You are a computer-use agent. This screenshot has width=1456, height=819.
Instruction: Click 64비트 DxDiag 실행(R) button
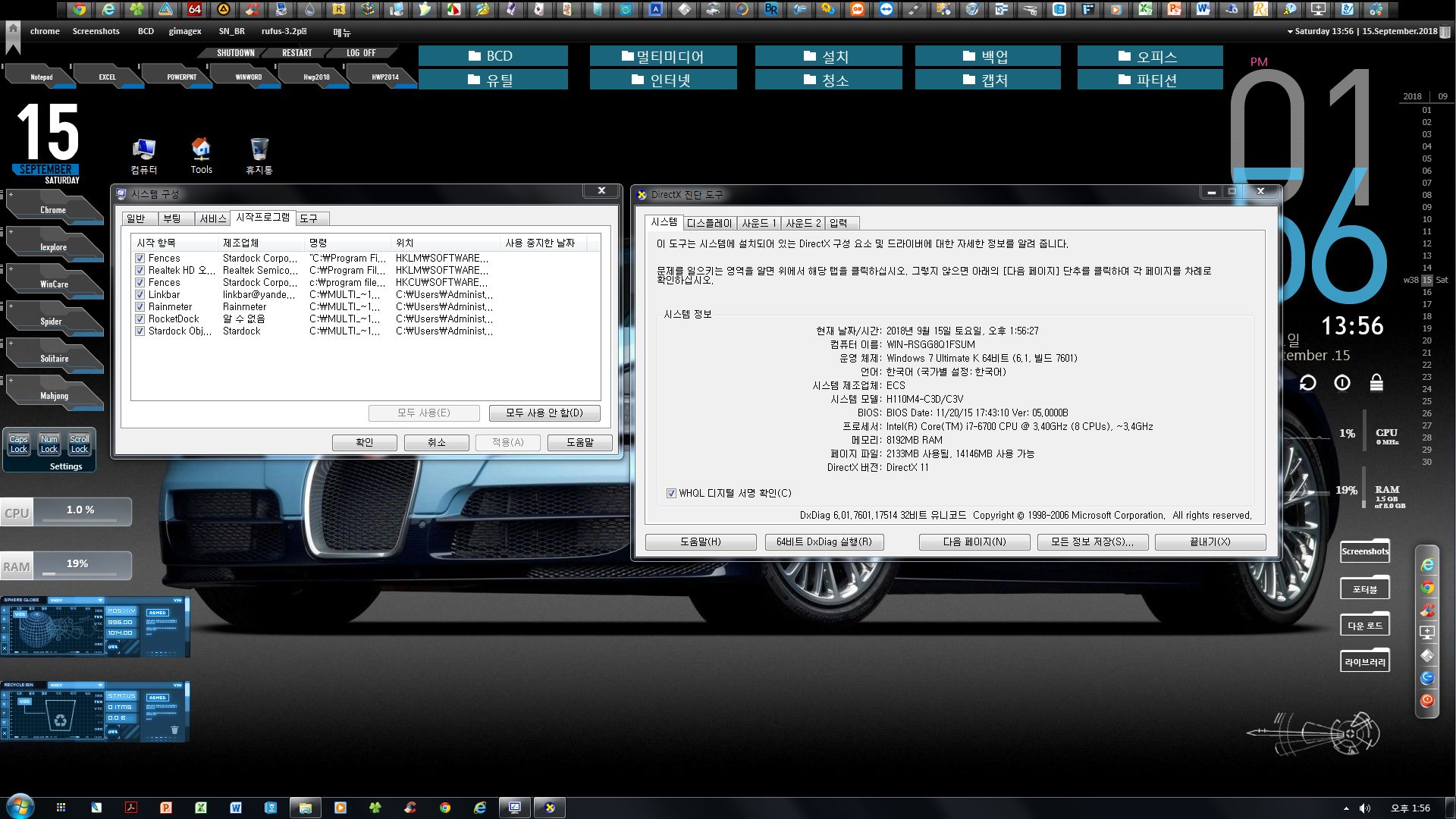click(x=824, y=542)
